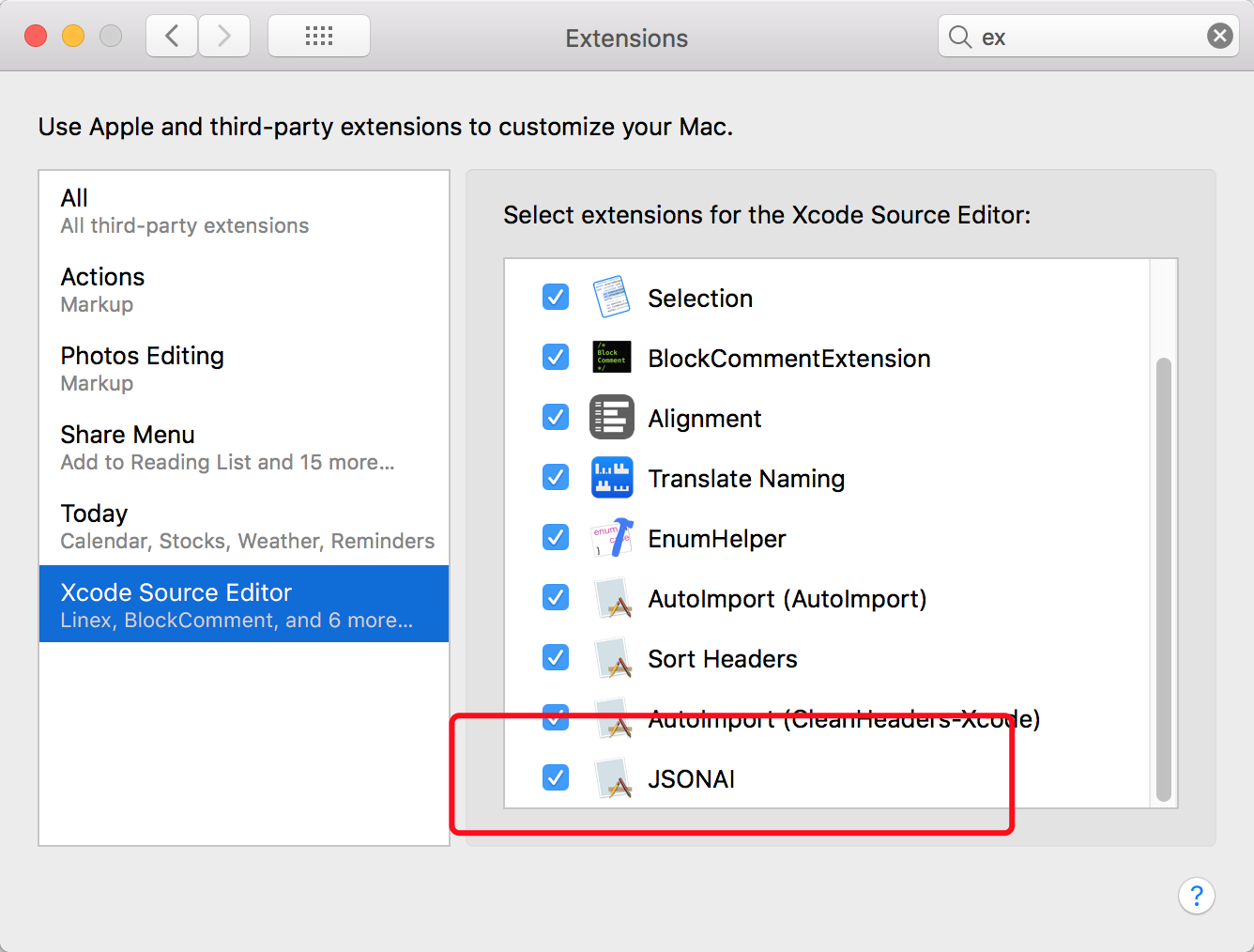The width and height of the screenshot is (1254, 952).
Task: Click the Selection extension label
Action: point(700,299)
